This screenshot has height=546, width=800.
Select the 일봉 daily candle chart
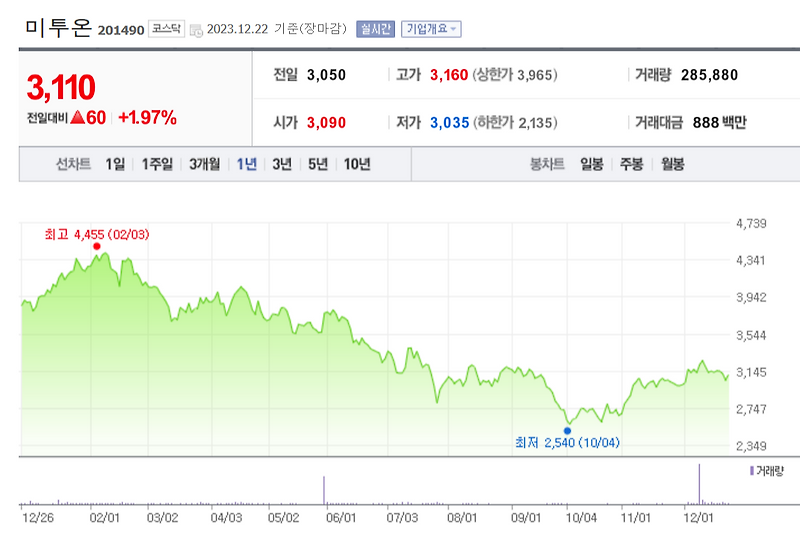(x=592, y=164)
